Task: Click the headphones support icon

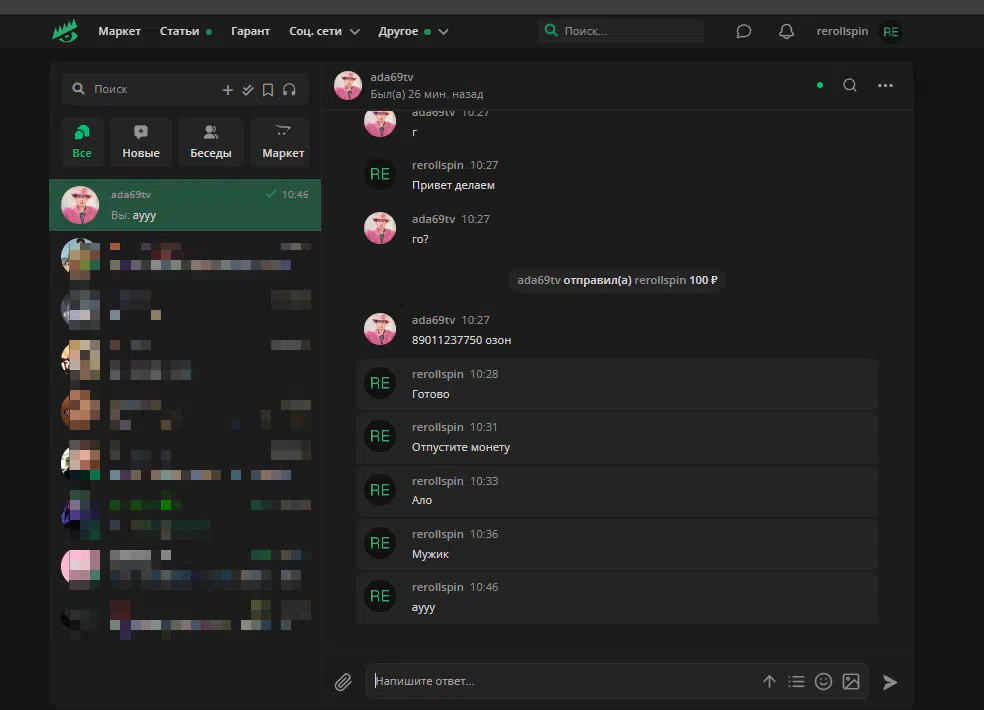Action: (289, 90)
